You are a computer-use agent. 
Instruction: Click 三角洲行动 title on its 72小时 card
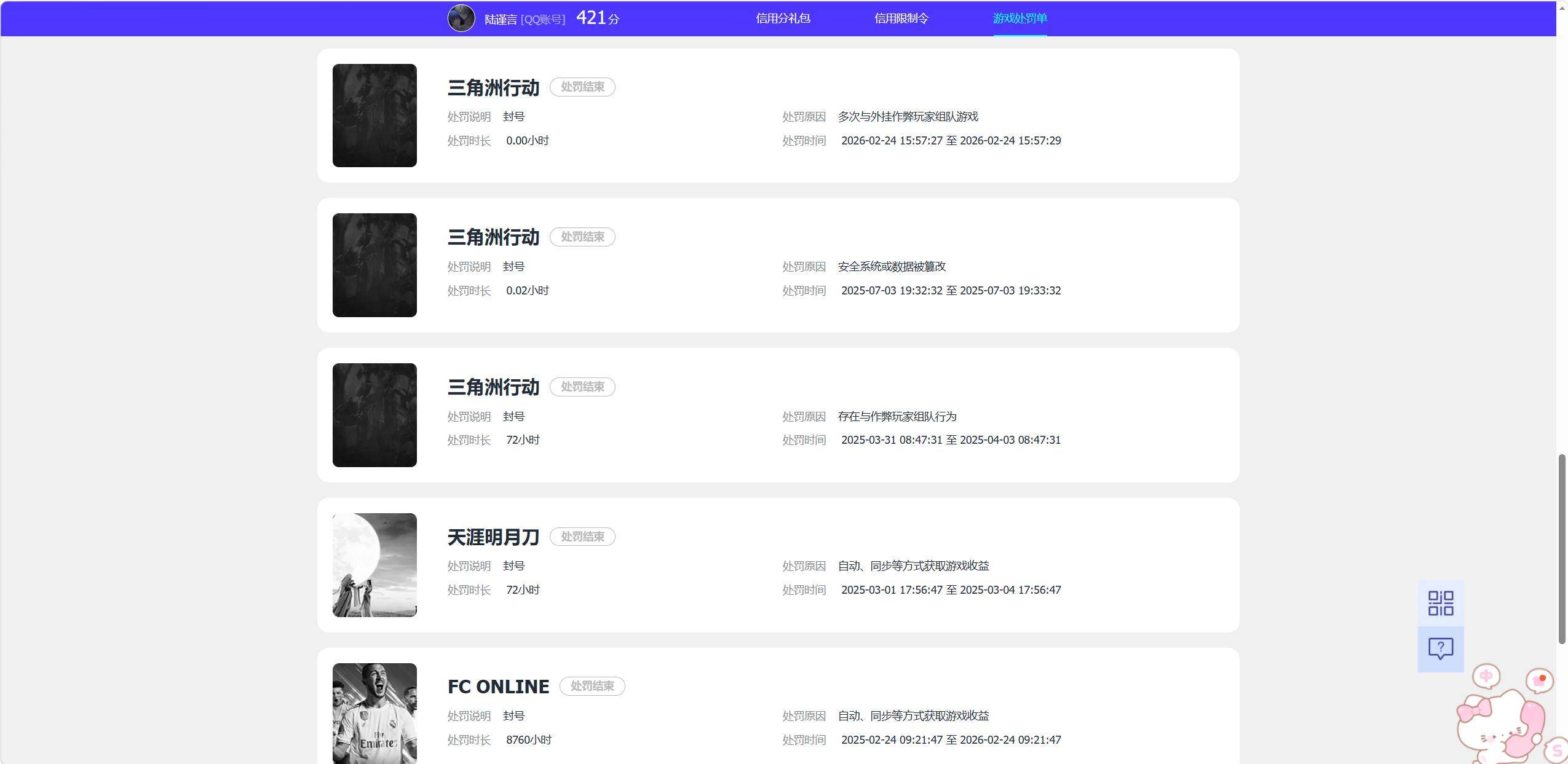point(493,387)
